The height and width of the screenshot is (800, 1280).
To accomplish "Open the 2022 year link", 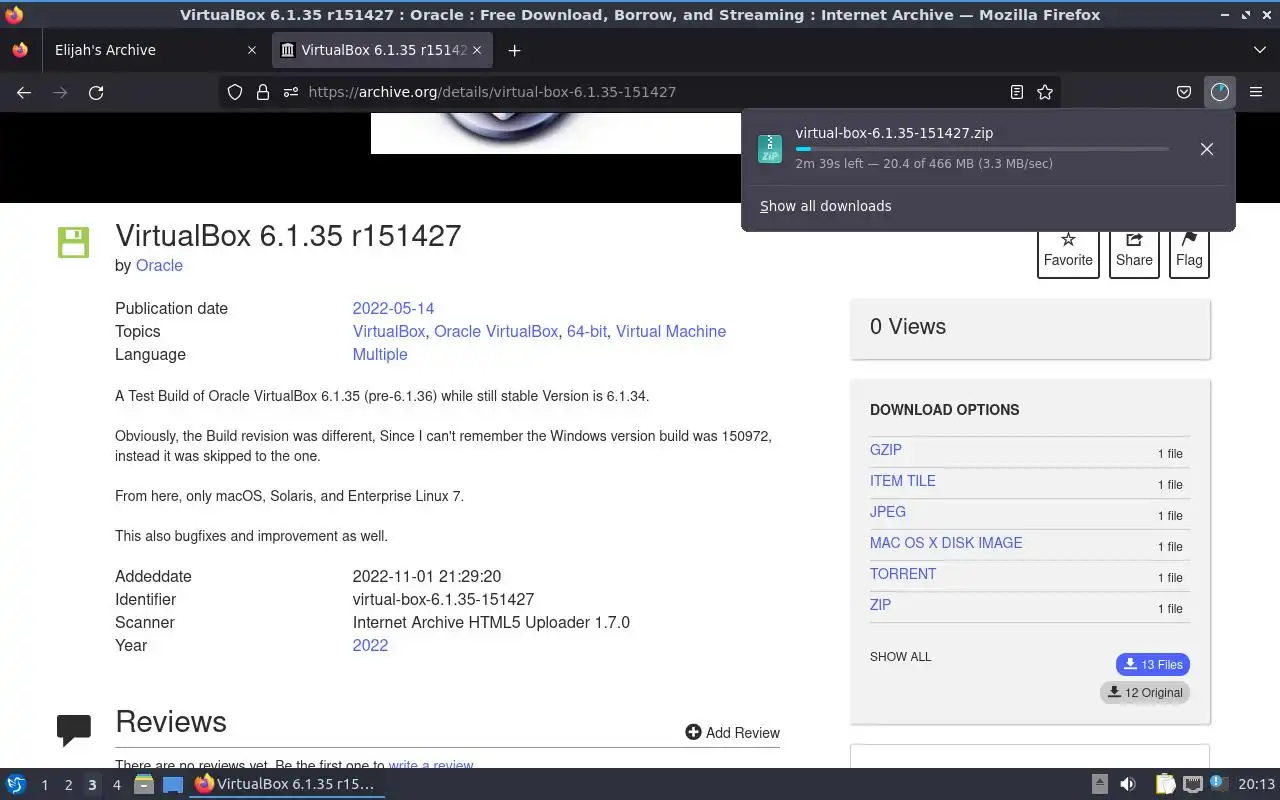I will tap(370, 645).
